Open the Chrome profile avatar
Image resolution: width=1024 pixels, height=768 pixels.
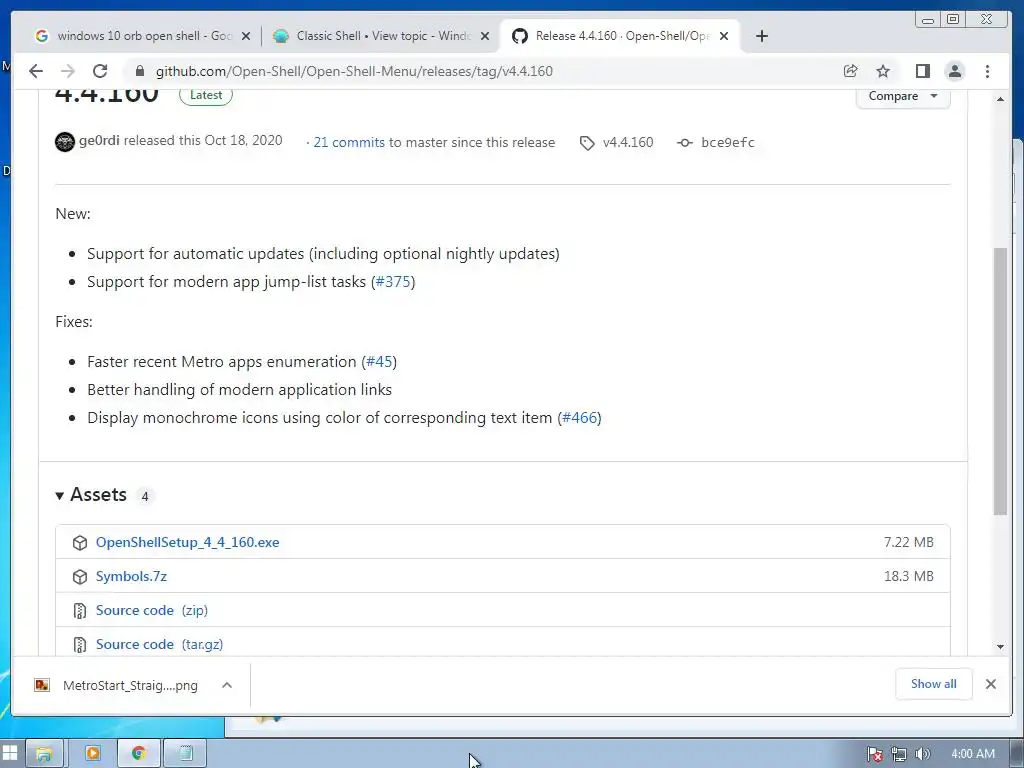(x=955, y=71)
